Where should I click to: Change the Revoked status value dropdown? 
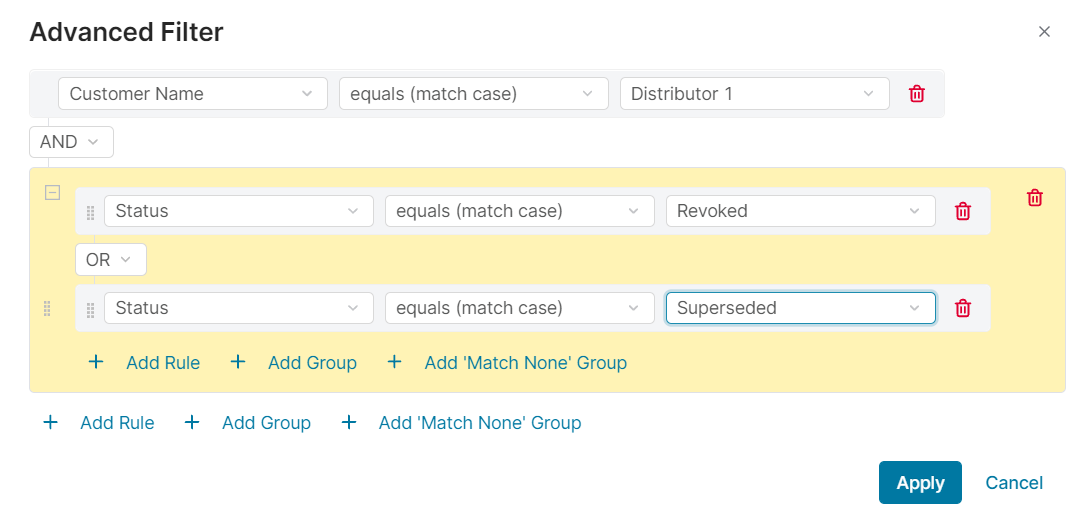pos(800,211)
